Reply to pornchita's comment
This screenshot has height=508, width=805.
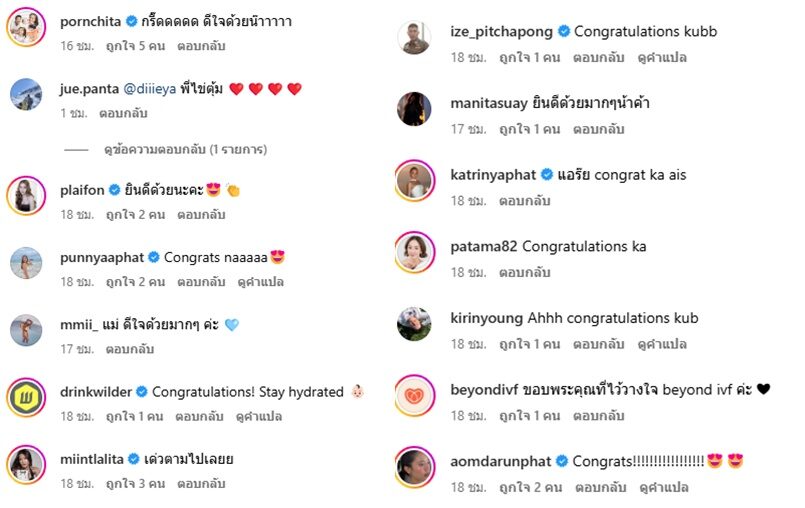coord(201,46)
